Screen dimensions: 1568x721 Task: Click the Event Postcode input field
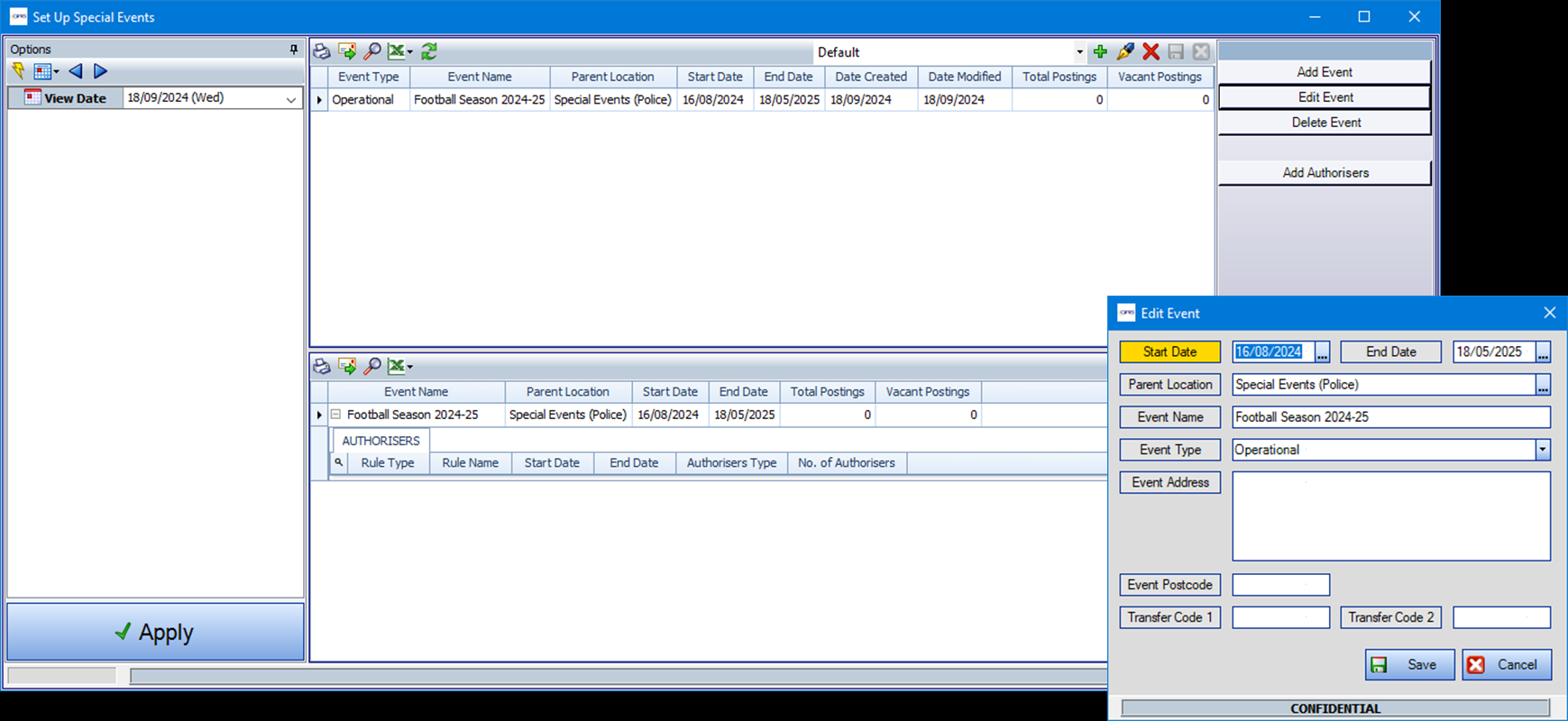[x=1280, y=585]
